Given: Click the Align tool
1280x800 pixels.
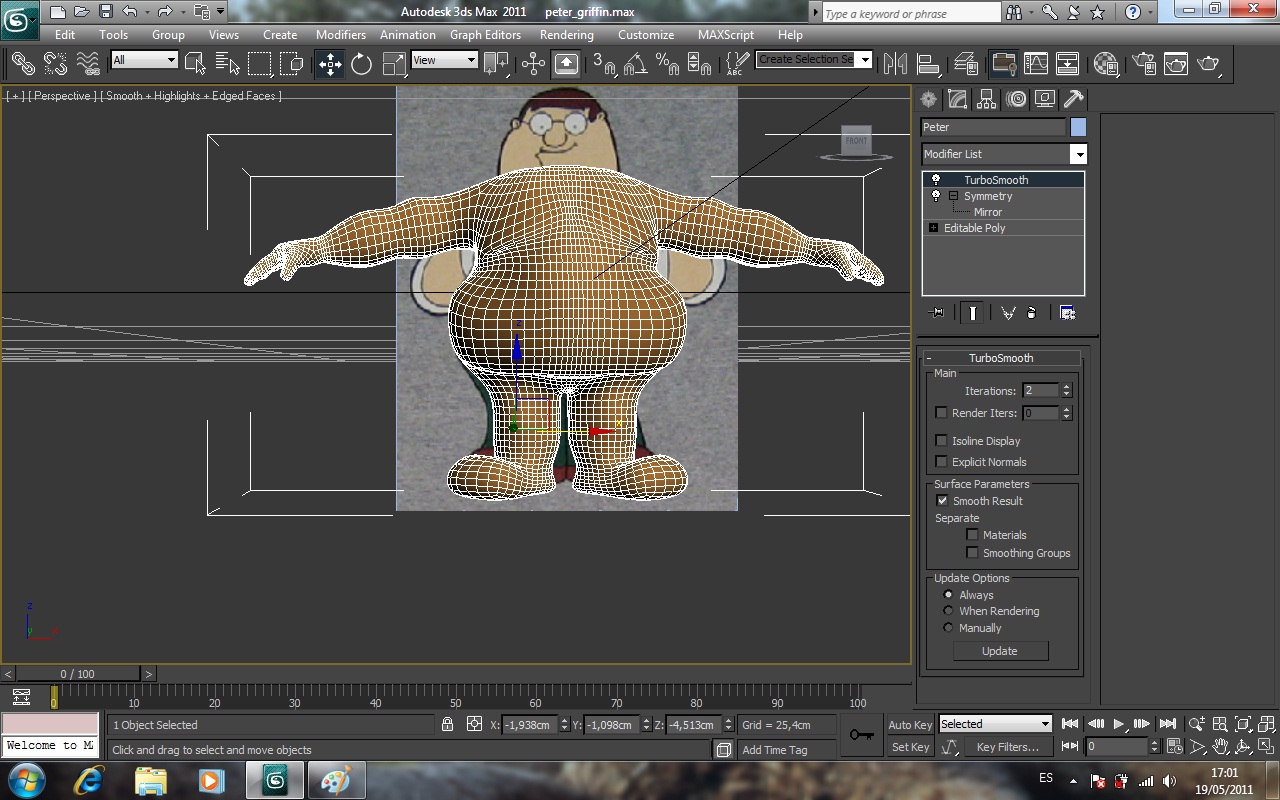Looking at the screenshot, I should [x=929, y=63].
